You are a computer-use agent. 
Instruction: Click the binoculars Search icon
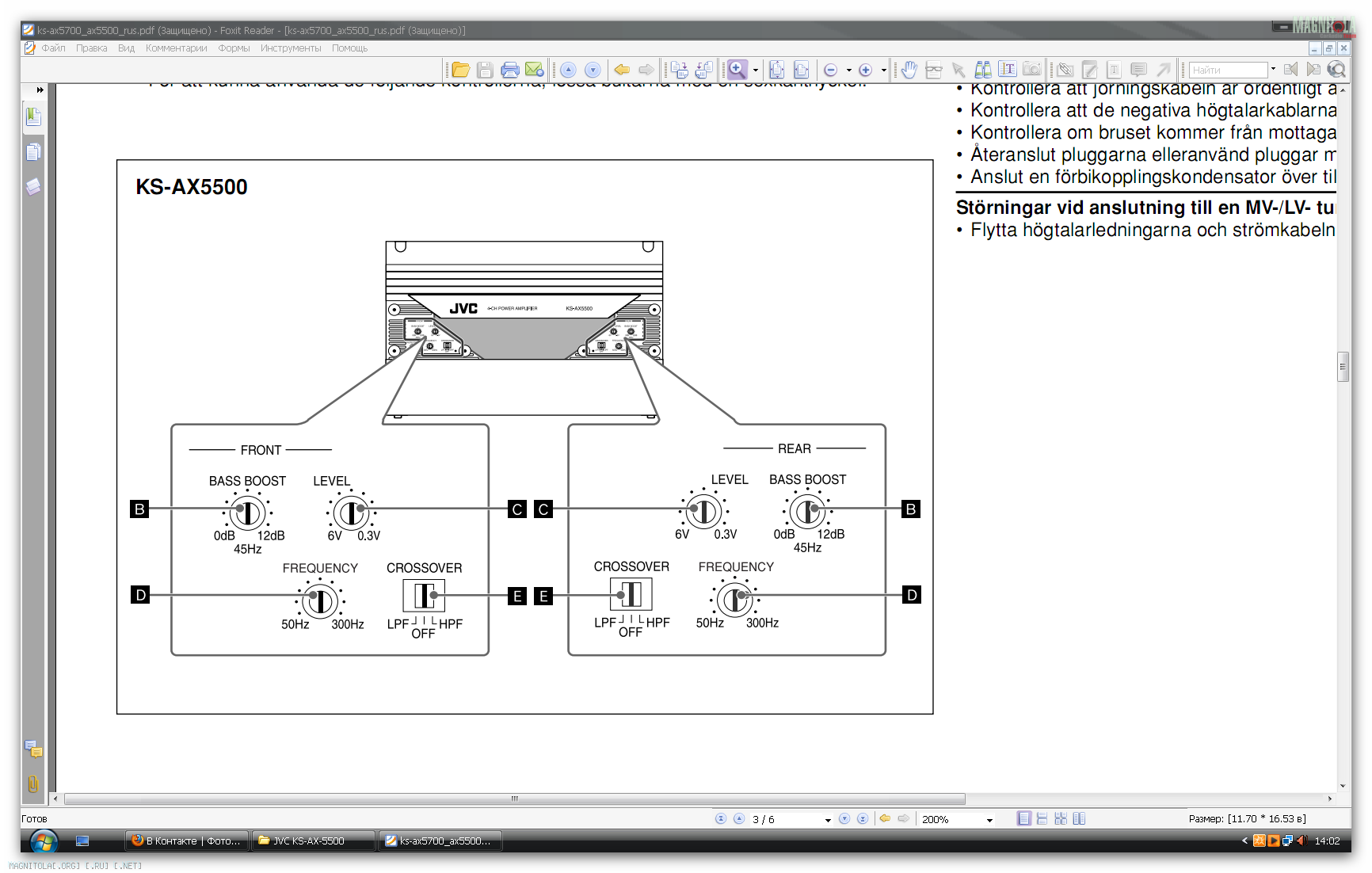point(983,70)
